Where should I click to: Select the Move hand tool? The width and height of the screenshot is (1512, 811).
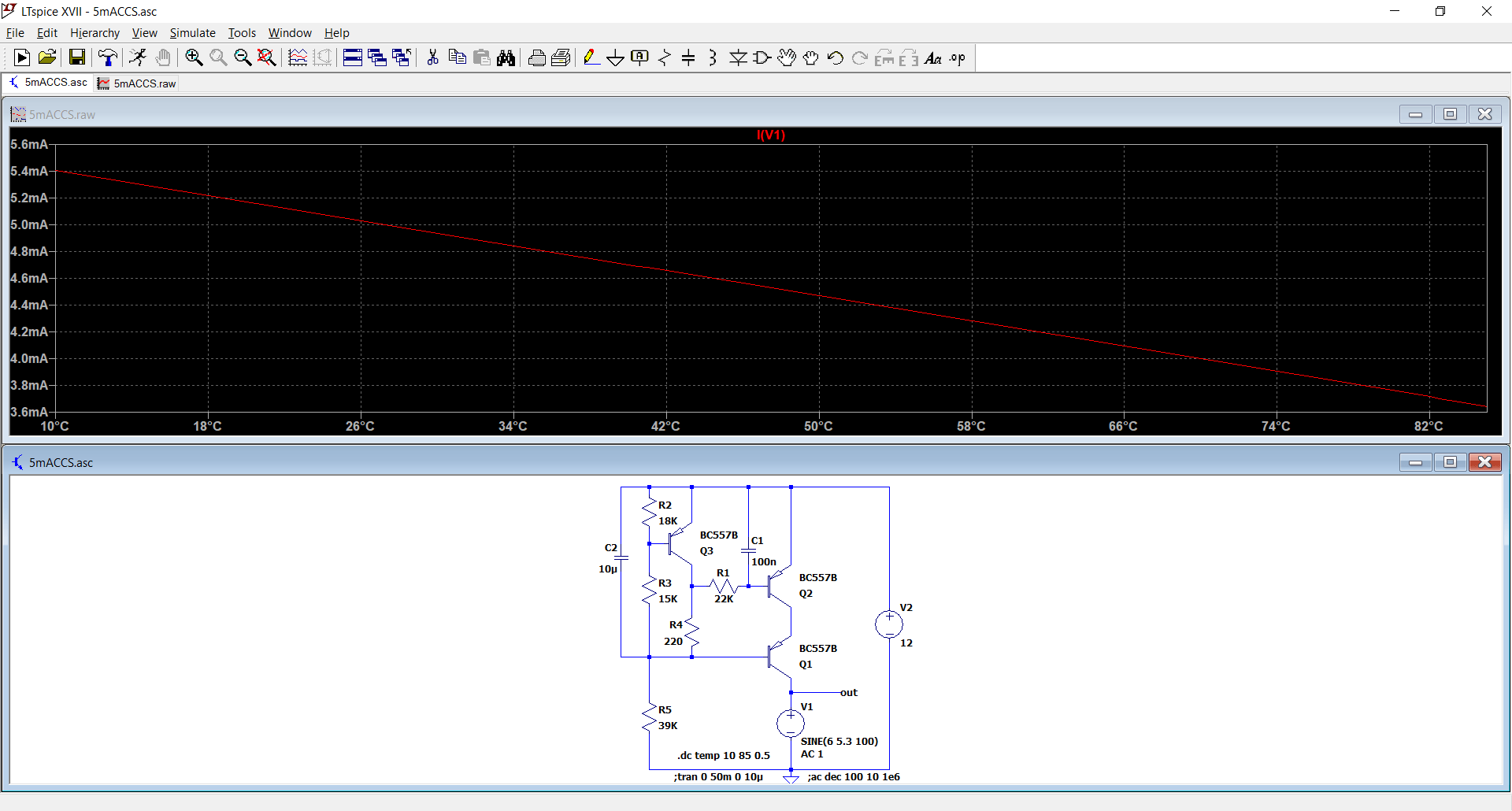pos(787,57)
